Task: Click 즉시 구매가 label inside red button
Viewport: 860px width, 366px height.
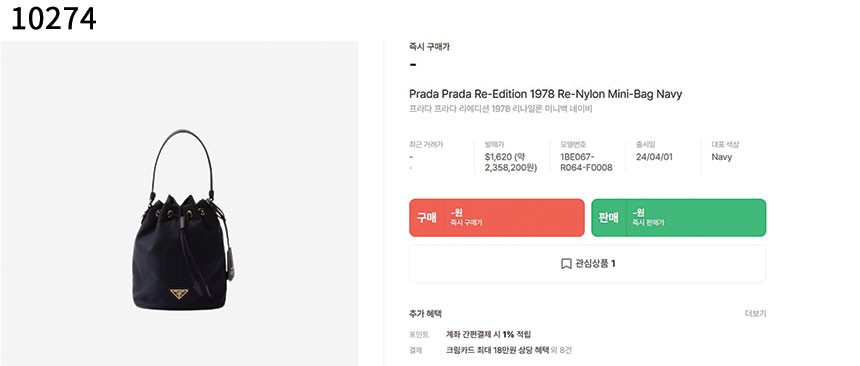Action: tap(466, 223)
